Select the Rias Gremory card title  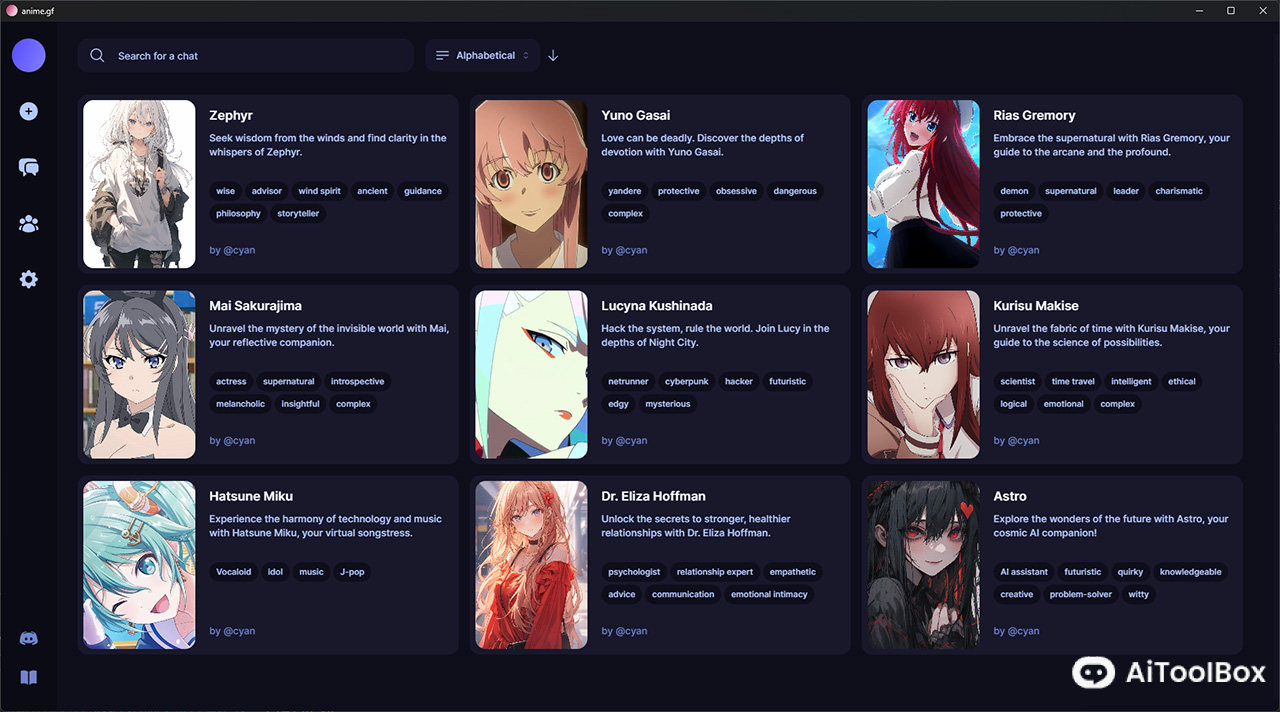pos(1034,115)
